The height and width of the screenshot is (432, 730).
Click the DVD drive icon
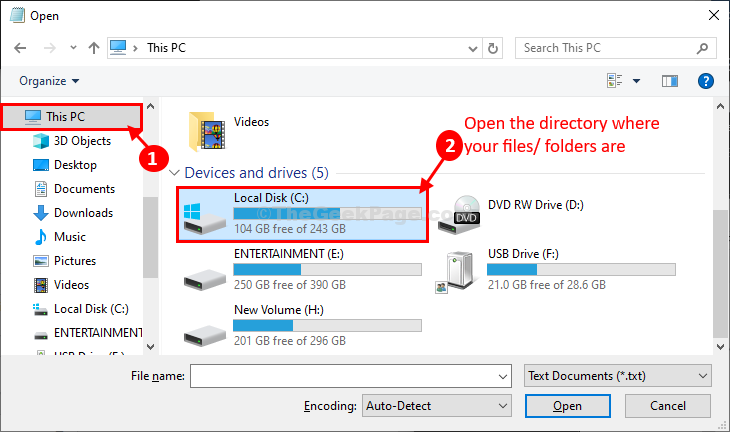coord(460,215)
